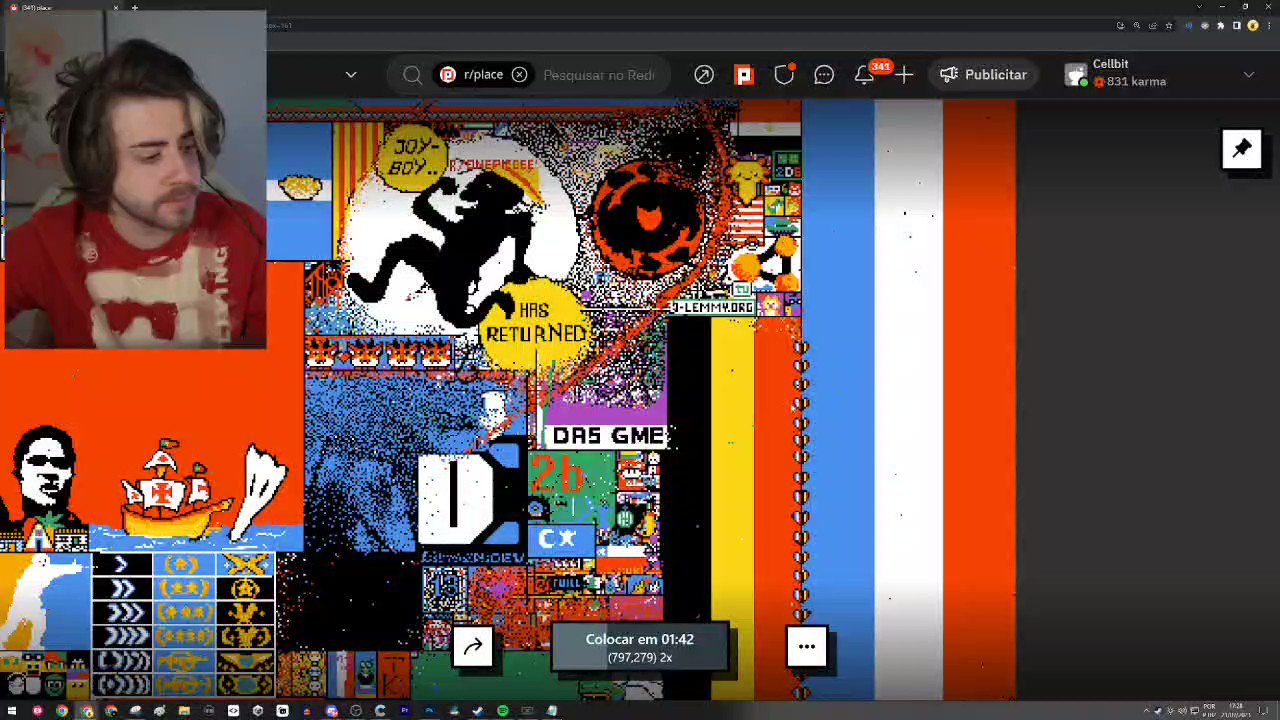Image resolution: width=1280 pixels, height=720 pixels.
Task: Expand the user menu chevron
Action: (1249, 75)
